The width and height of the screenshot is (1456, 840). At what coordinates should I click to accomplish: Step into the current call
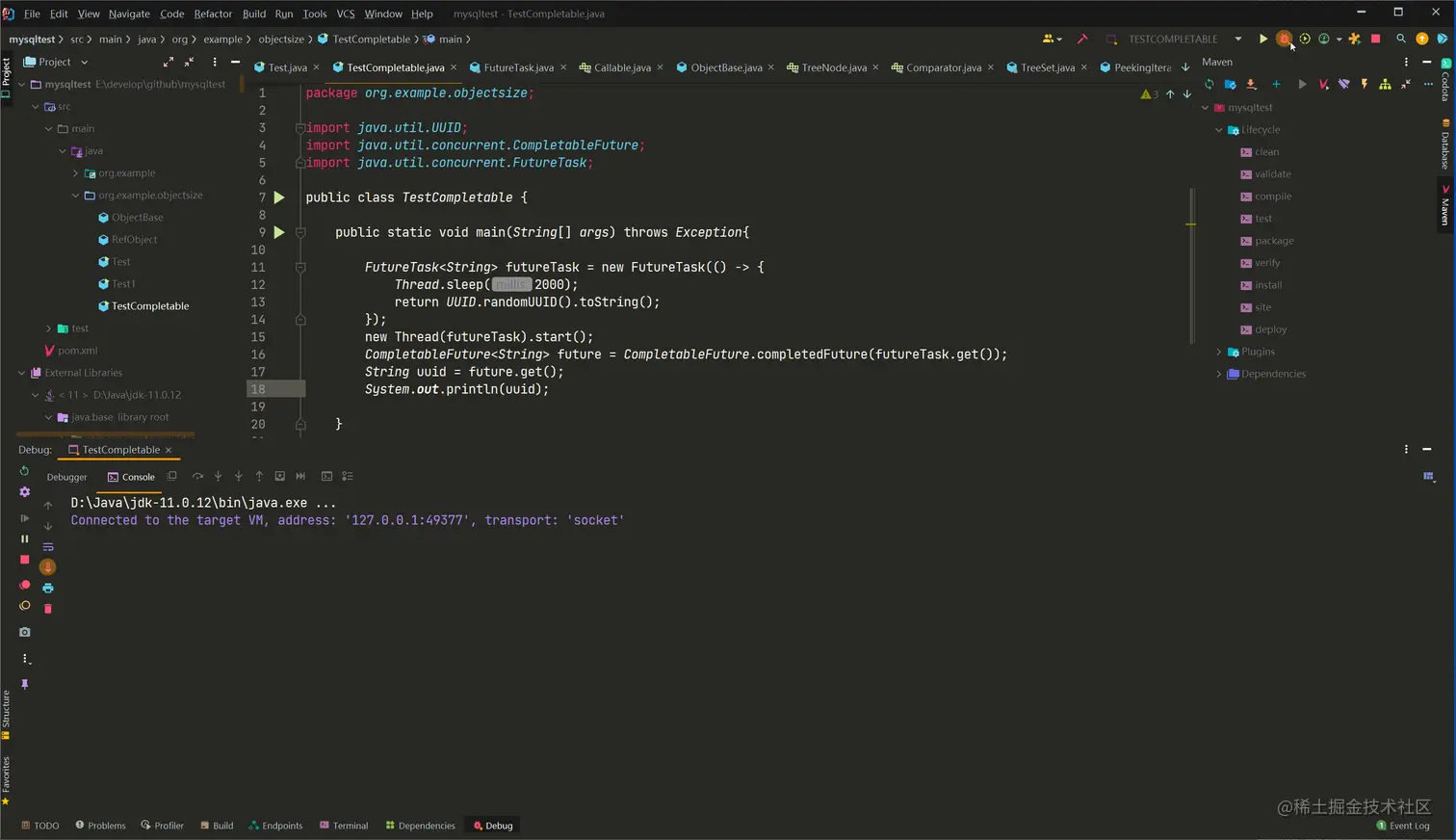pyautogui.click(x=218, y=476)
